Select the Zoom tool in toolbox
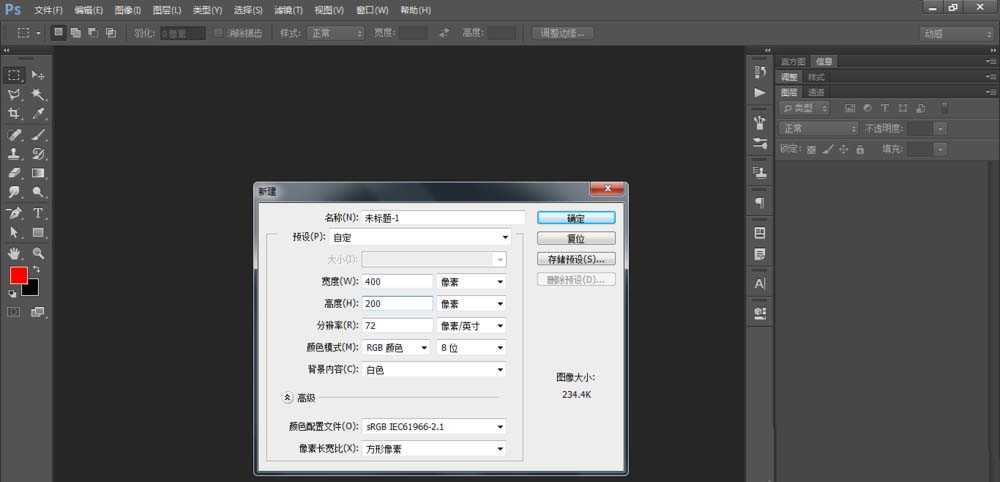The width and height of the screenshot is (1000, 482). 39,253
